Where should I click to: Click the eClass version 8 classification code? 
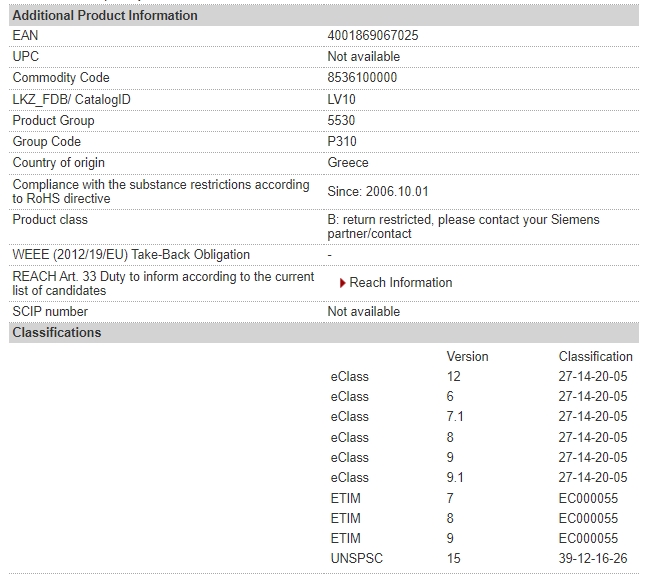[593, 438]
